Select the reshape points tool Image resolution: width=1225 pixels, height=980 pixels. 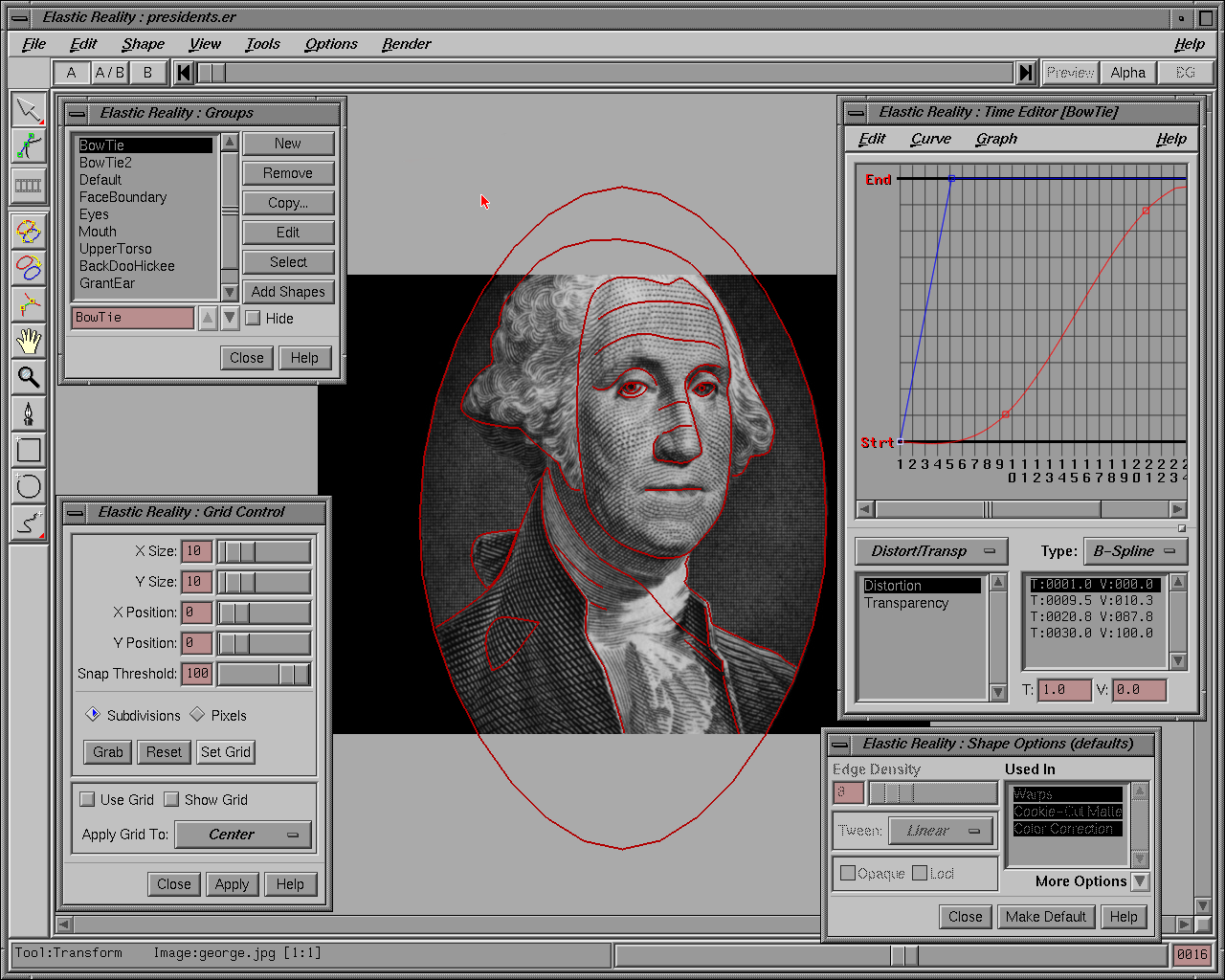29,146
